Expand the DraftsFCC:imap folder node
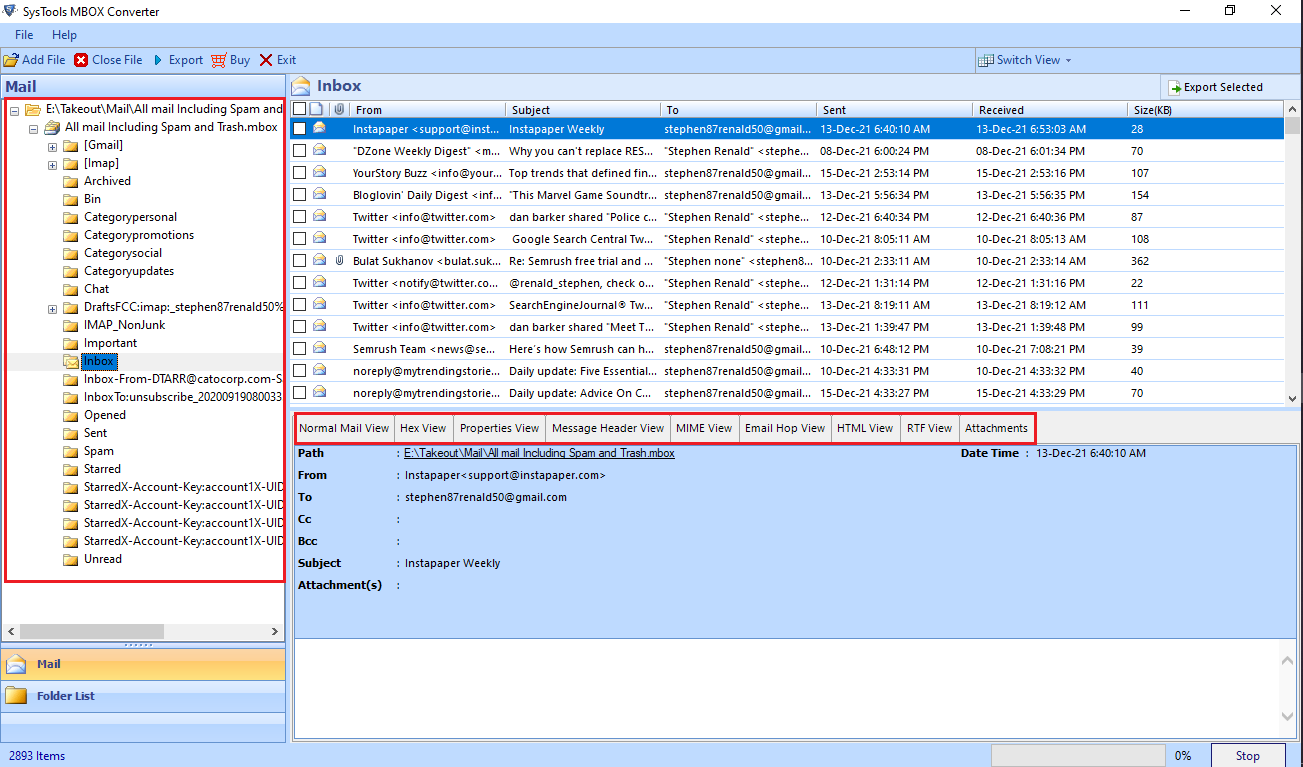 [52, 308]
